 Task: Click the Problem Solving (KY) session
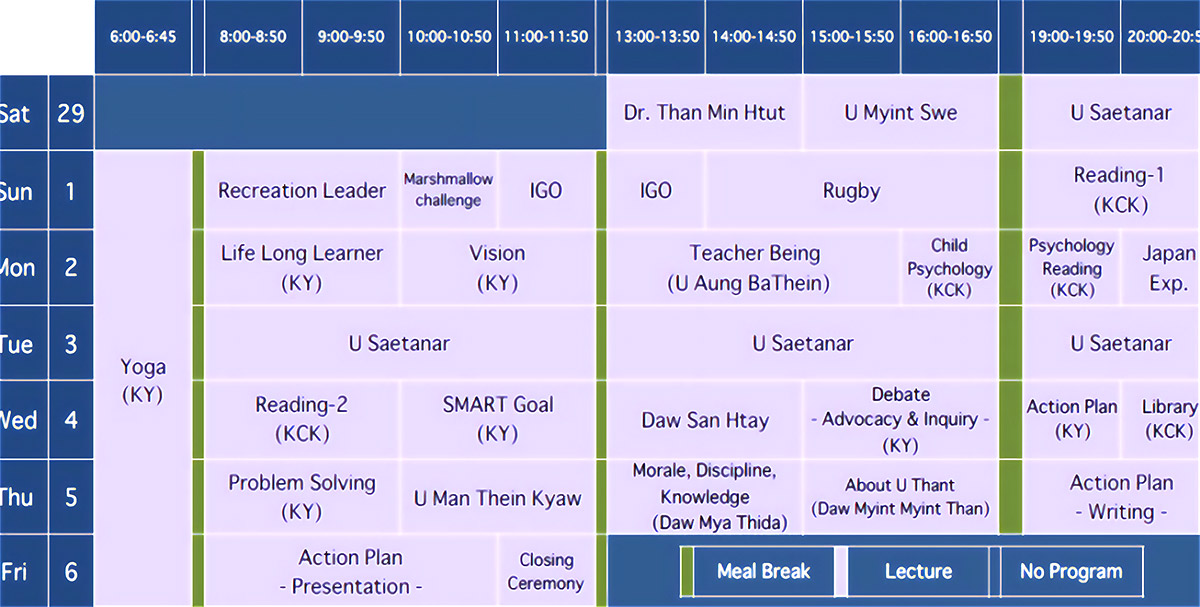tap(302, 497)
